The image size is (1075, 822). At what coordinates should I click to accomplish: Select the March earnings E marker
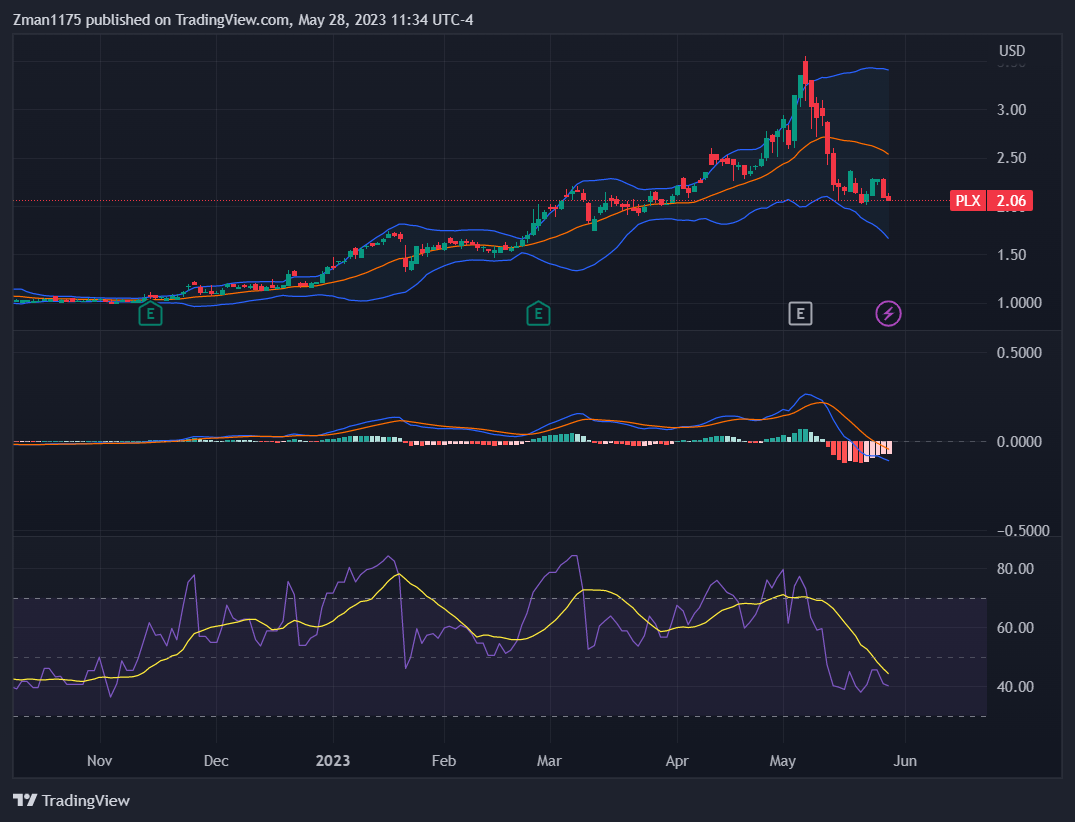coord(537,313)
